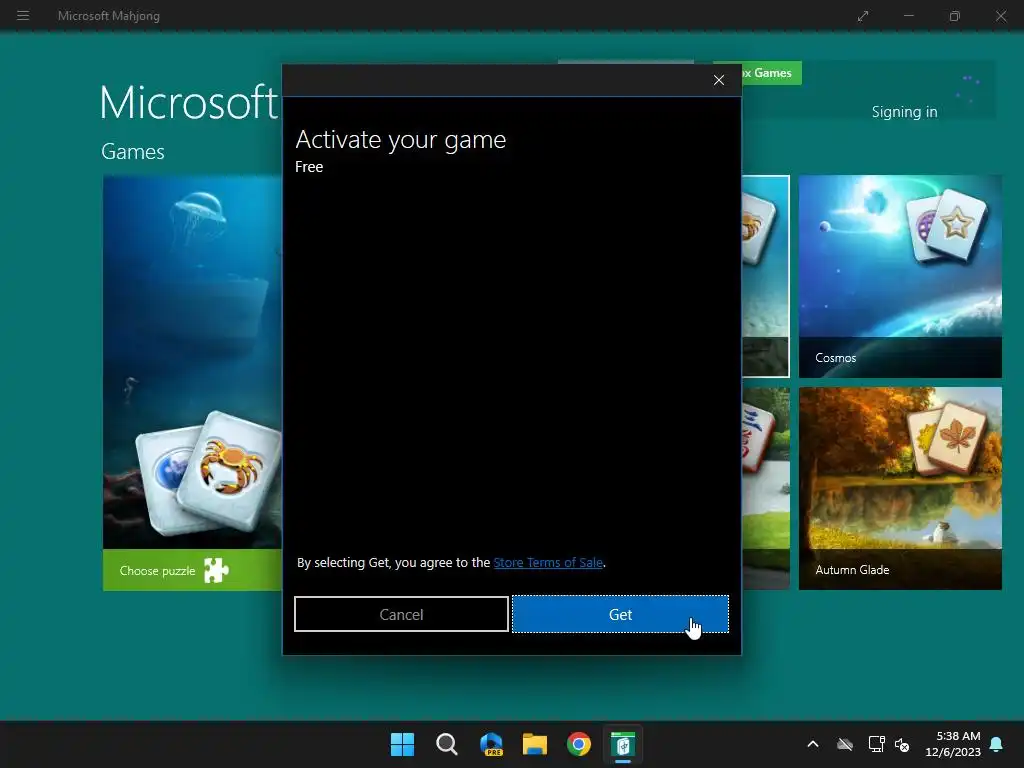
Task: Click the Microsoft Mahjong taskbar icon
Action: click(623, 744)
